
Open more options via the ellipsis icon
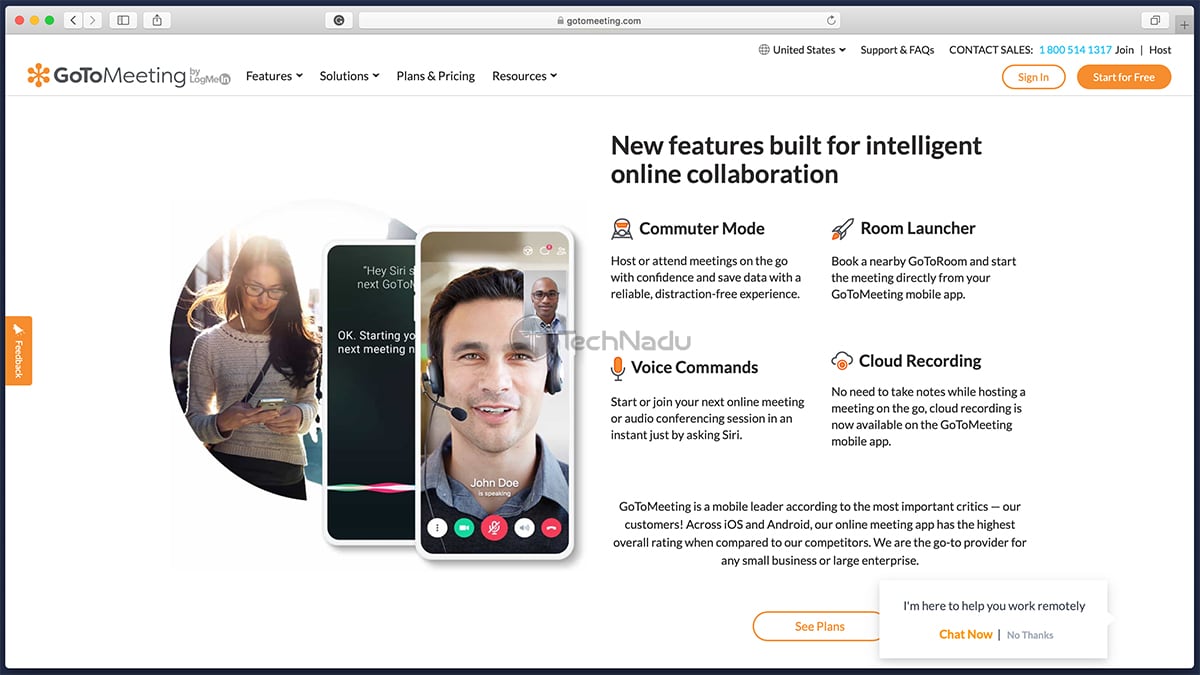pos(437,527)
